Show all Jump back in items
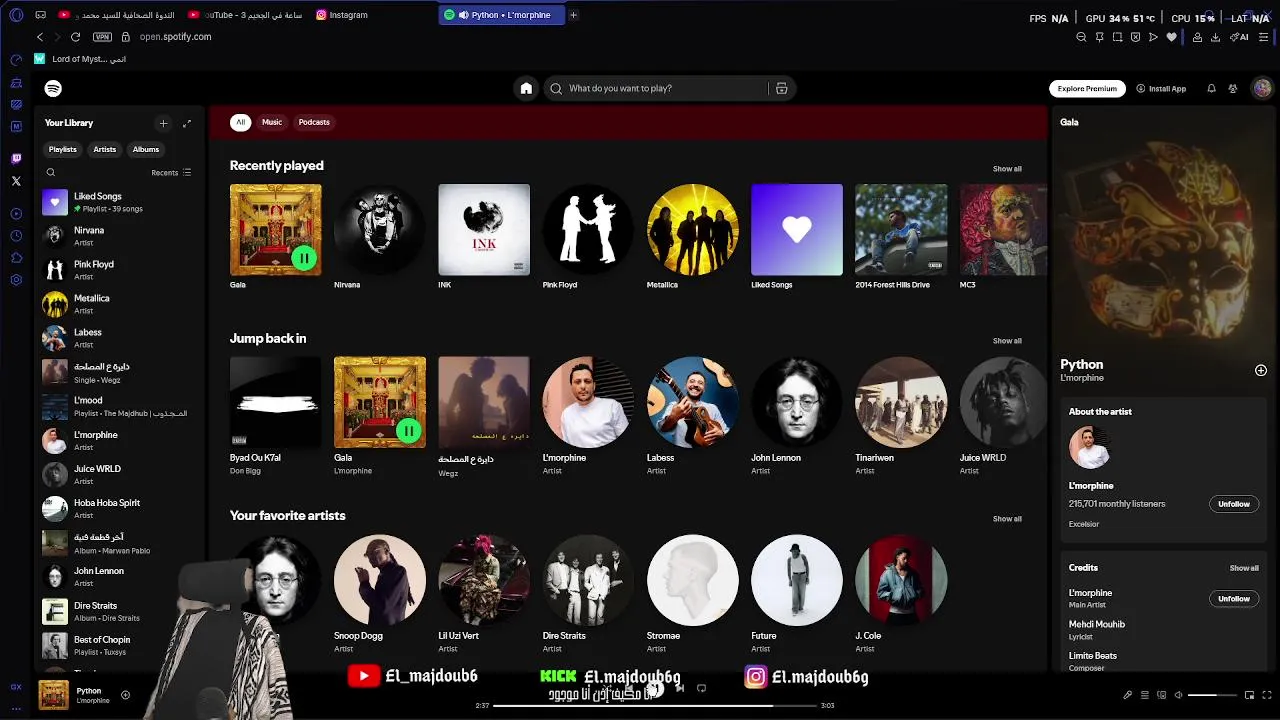1280x720 pixels. pos(1007,341)
